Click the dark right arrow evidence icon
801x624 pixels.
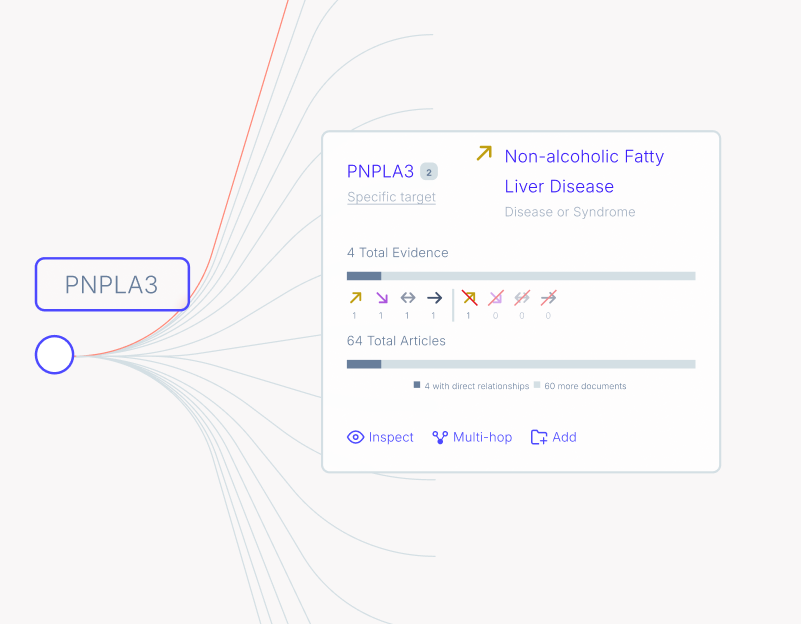pyautogui.click(x=434, y=298)
